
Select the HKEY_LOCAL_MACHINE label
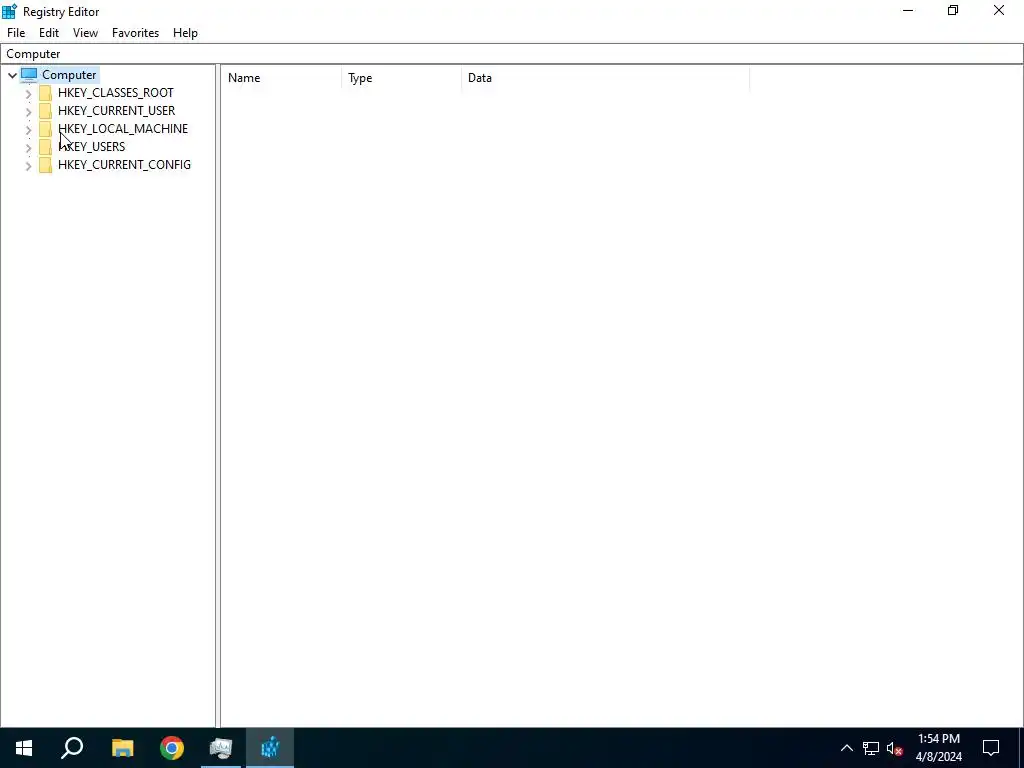point(123,129)
